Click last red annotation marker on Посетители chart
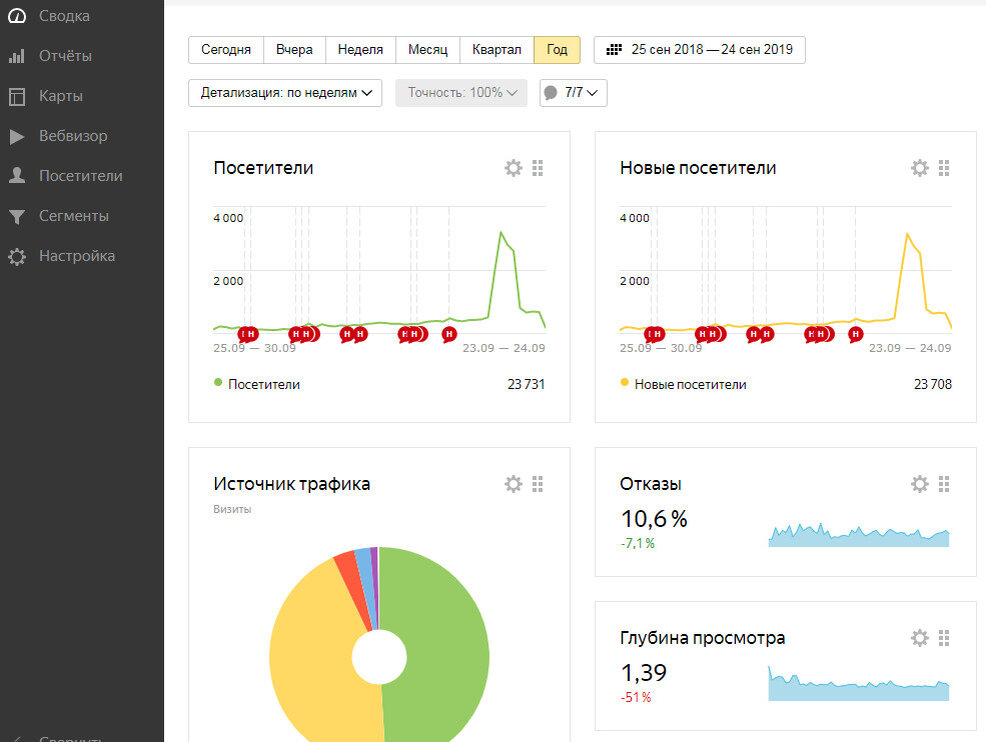The width and height of the screenshot is (986, 742). 449,334
